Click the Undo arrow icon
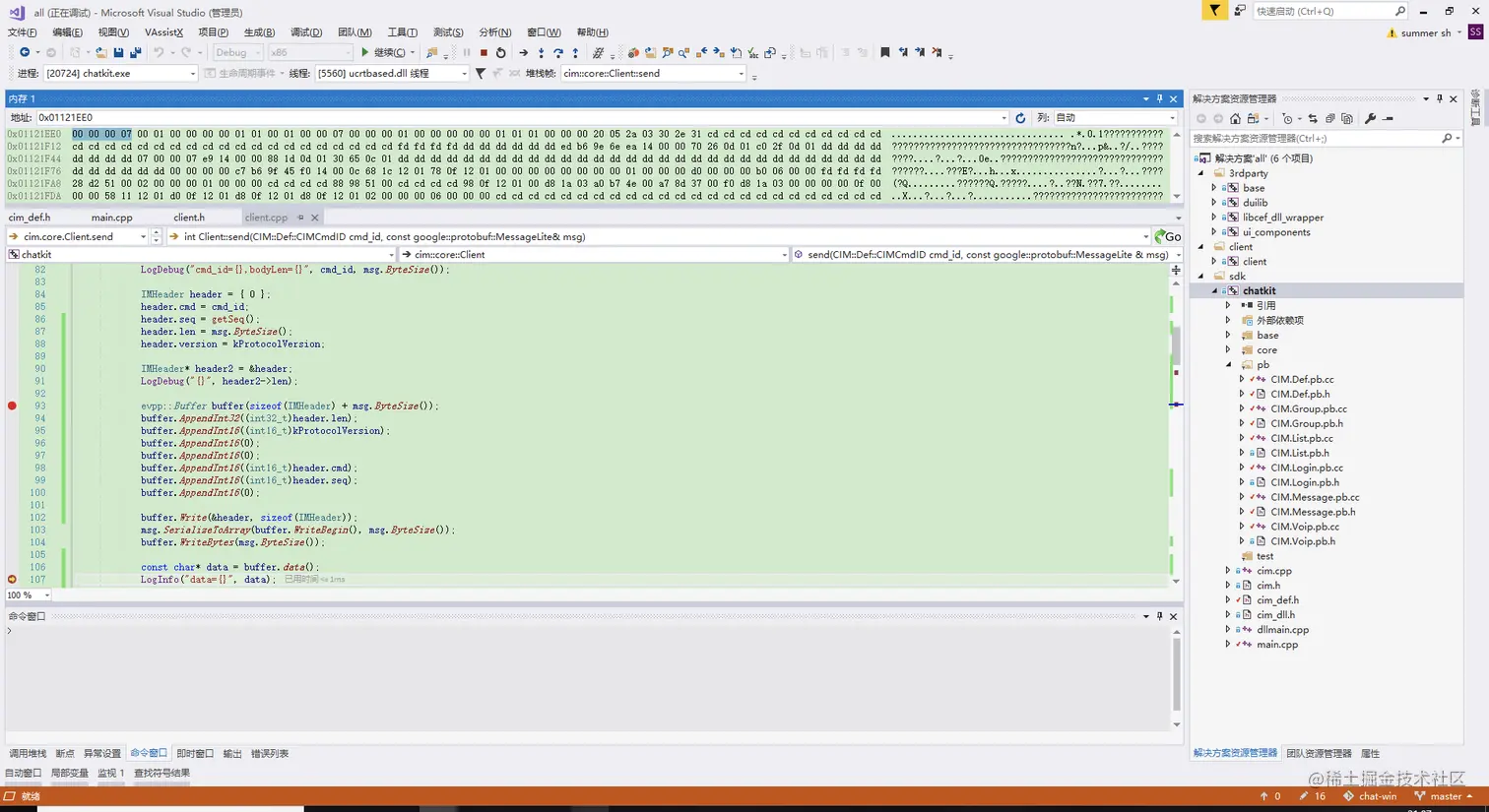 [158, 53]
